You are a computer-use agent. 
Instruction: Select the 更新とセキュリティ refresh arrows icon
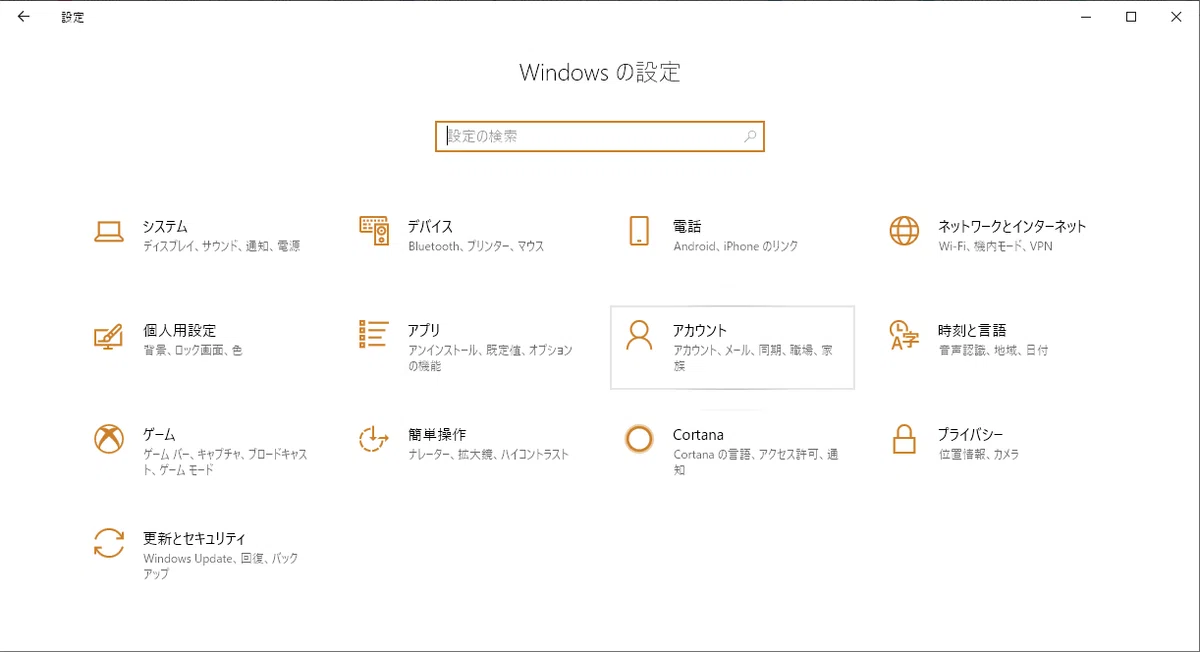pyautogui.click(x=108, y=543)
